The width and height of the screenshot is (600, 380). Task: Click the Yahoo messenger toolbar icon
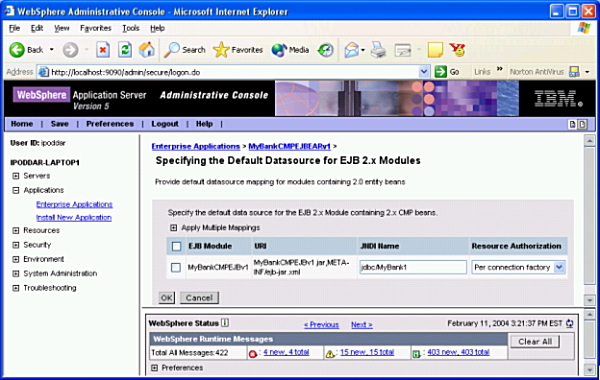click(457, 50)
